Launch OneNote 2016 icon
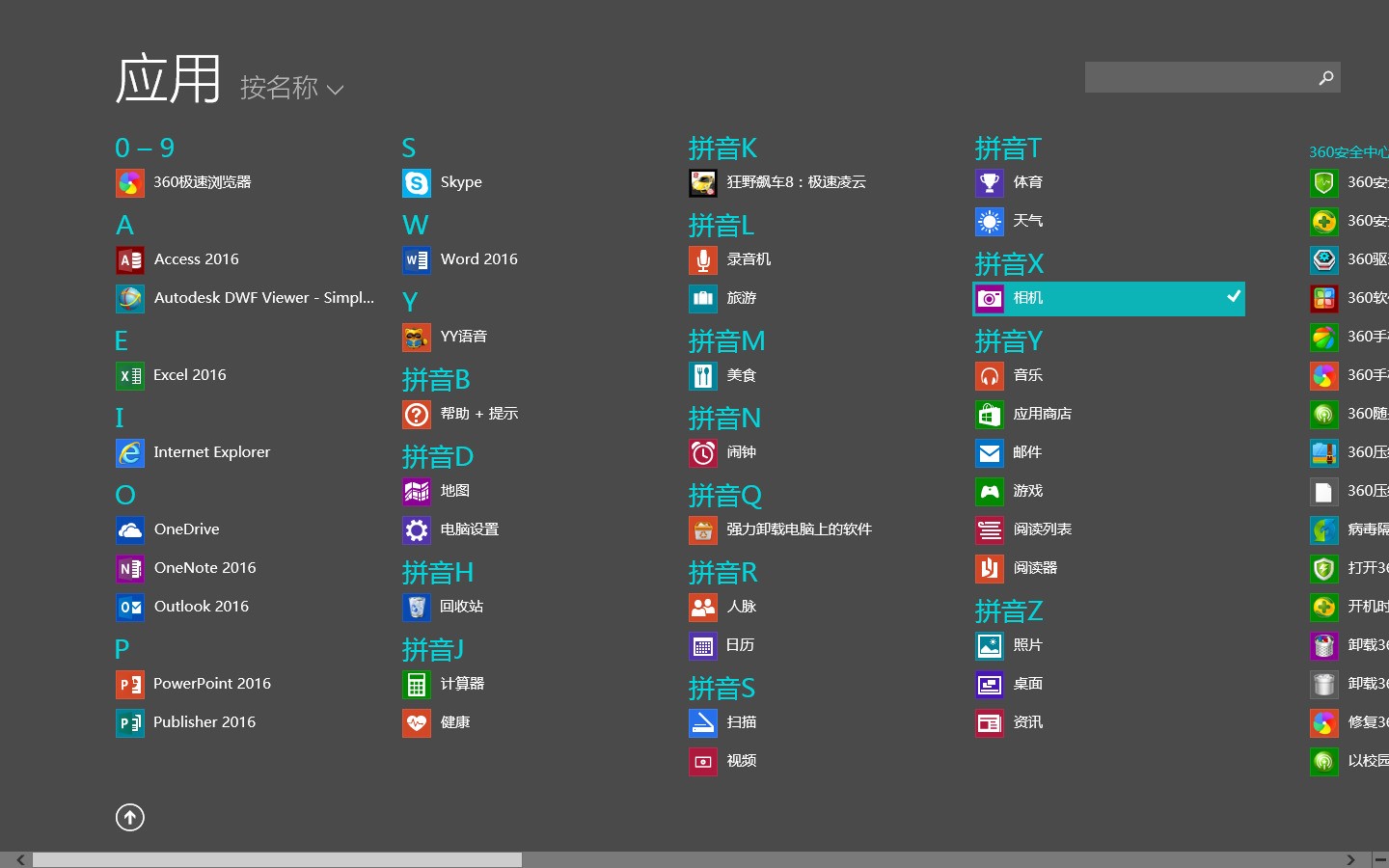 click(130, 568)
